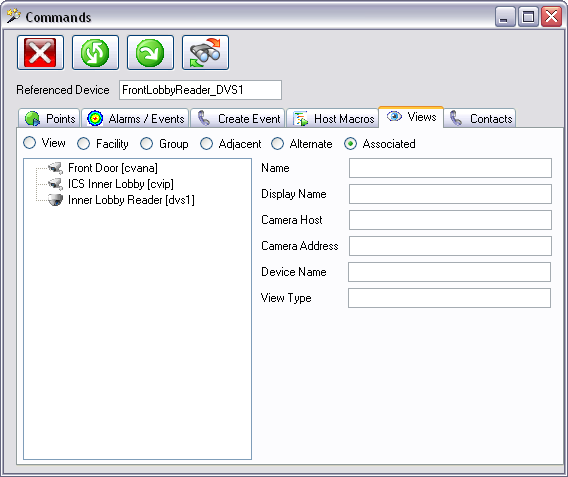Viewport: 568px width, 477px height.
Task: Select the Facility radio button
Action: click(83, 144)
